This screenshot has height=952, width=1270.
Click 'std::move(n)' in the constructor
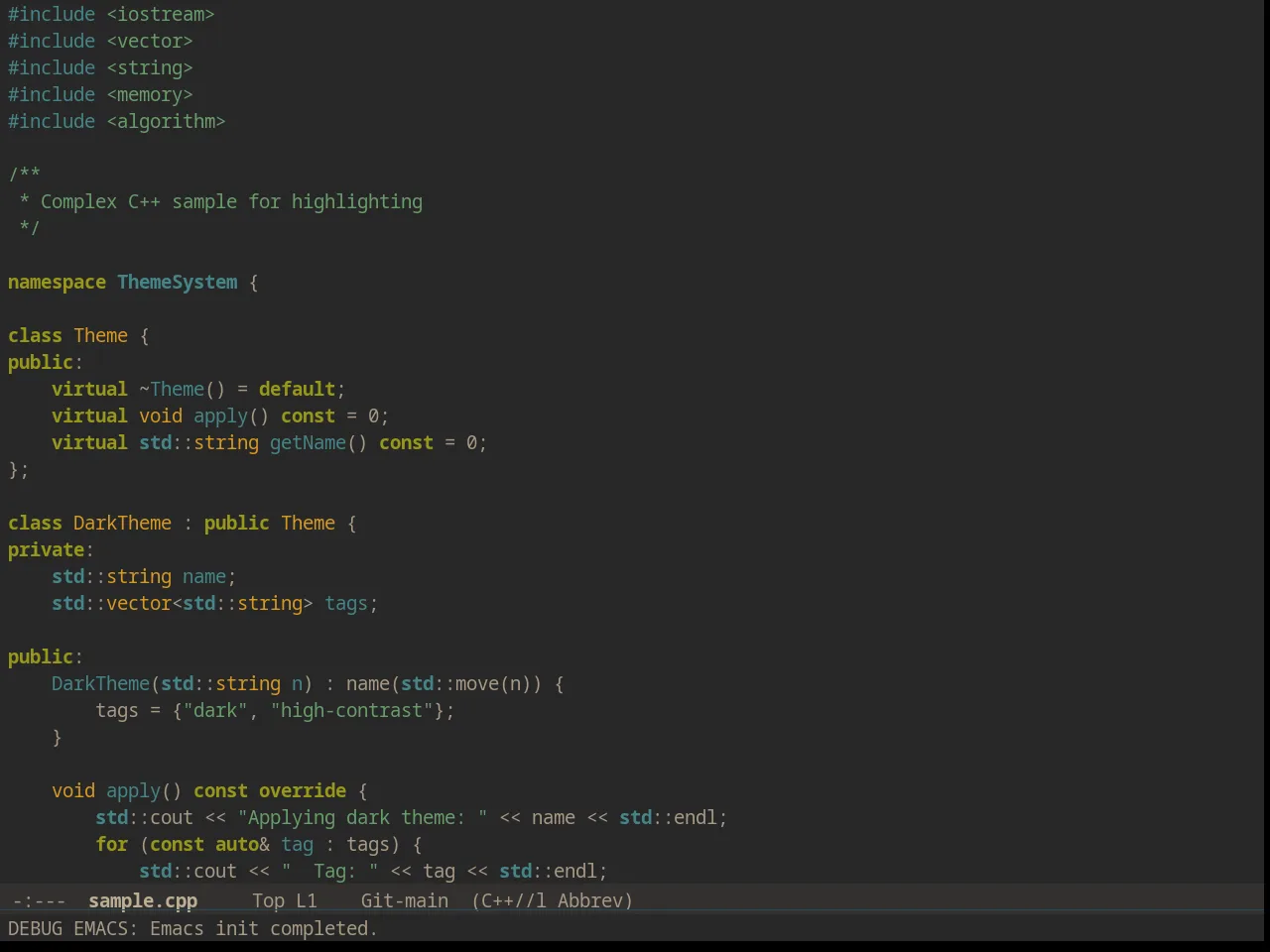point(465,683)
